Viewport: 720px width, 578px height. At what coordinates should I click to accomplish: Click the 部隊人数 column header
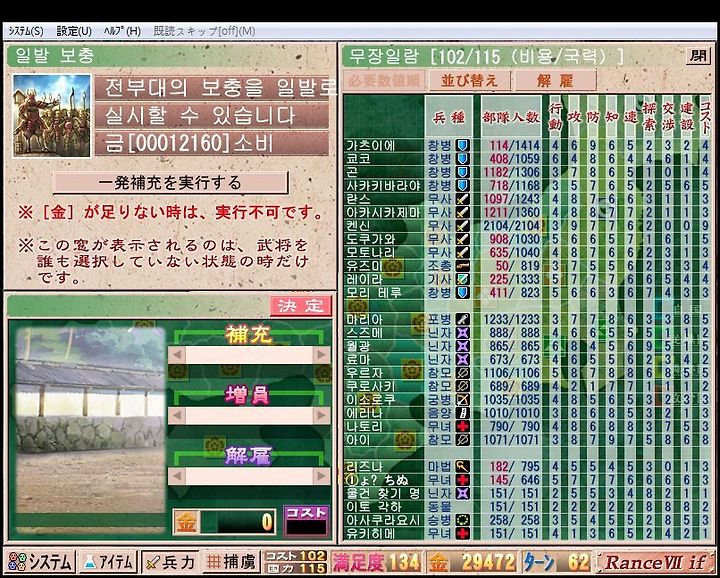pos(511,117)
